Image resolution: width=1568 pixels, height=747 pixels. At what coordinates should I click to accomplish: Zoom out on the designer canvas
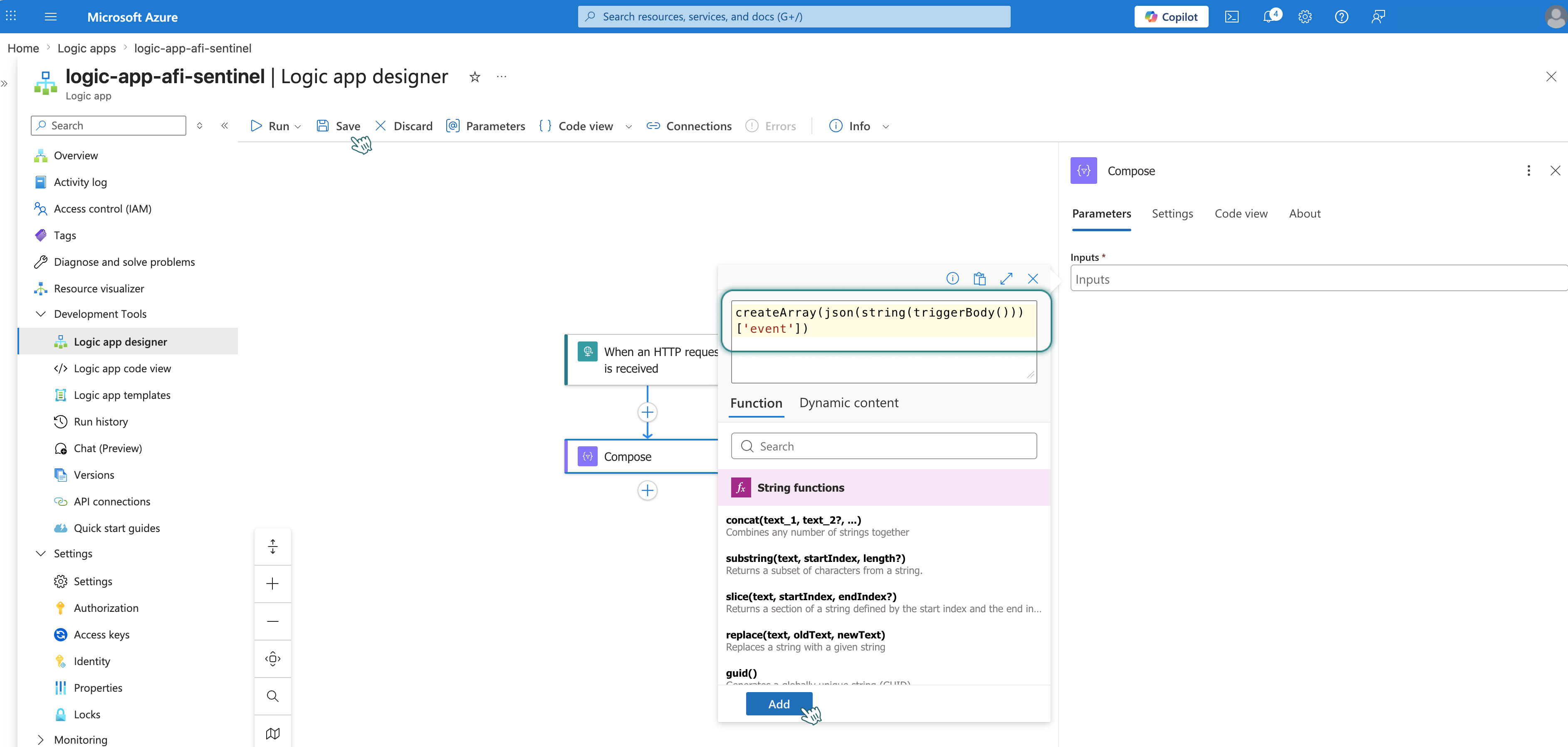pyautogui.click(x=273, y=621)
